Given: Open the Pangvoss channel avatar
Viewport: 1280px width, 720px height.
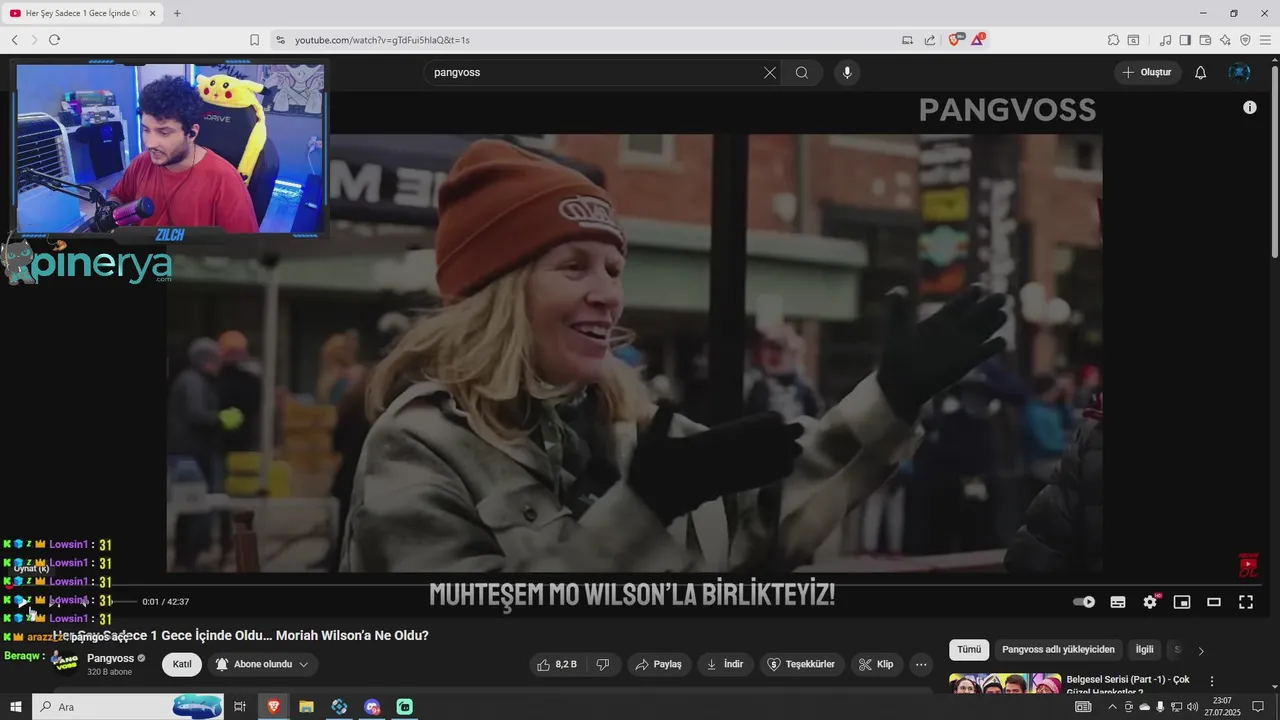Looking at the screenshot, I should [x=65, y=663].
